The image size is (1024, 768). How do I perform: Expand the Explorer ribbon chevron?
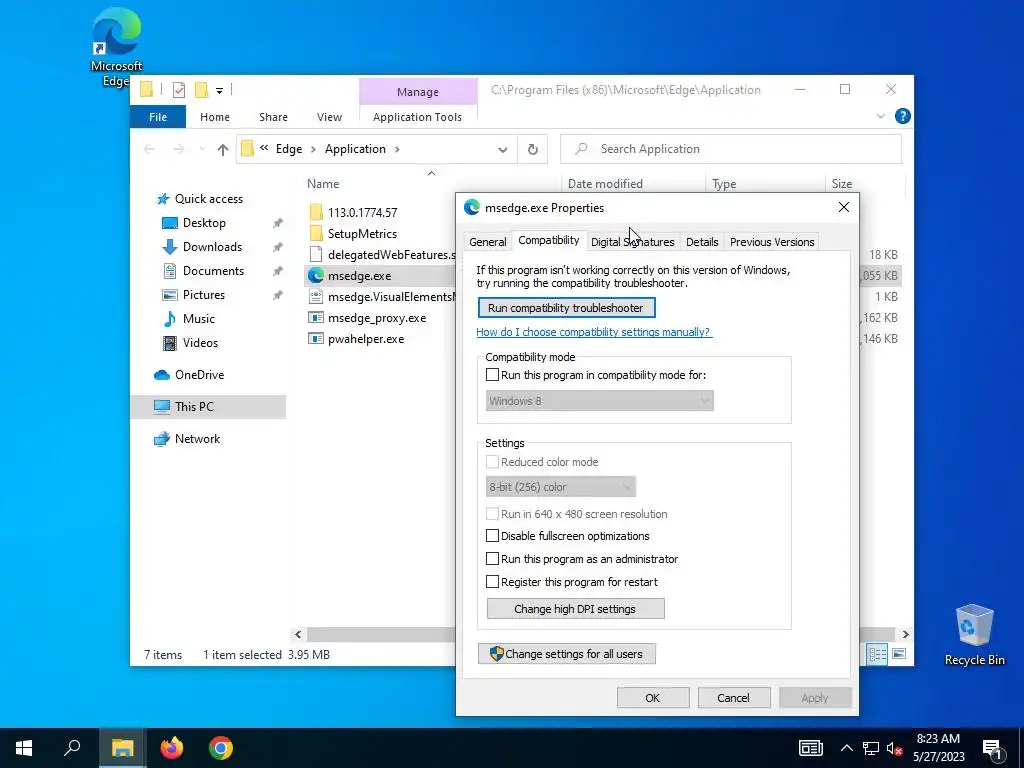coord(881,116)
